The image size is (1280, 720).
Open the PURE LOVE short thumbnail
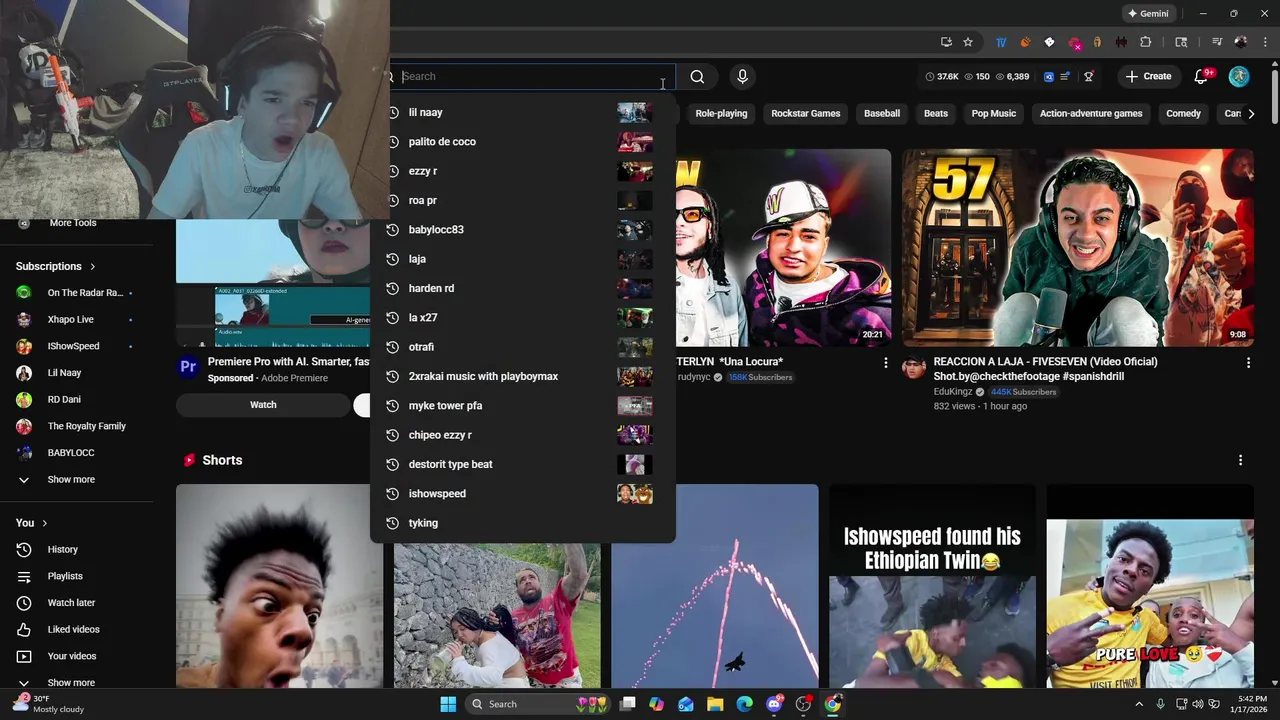pos(1150,587)
